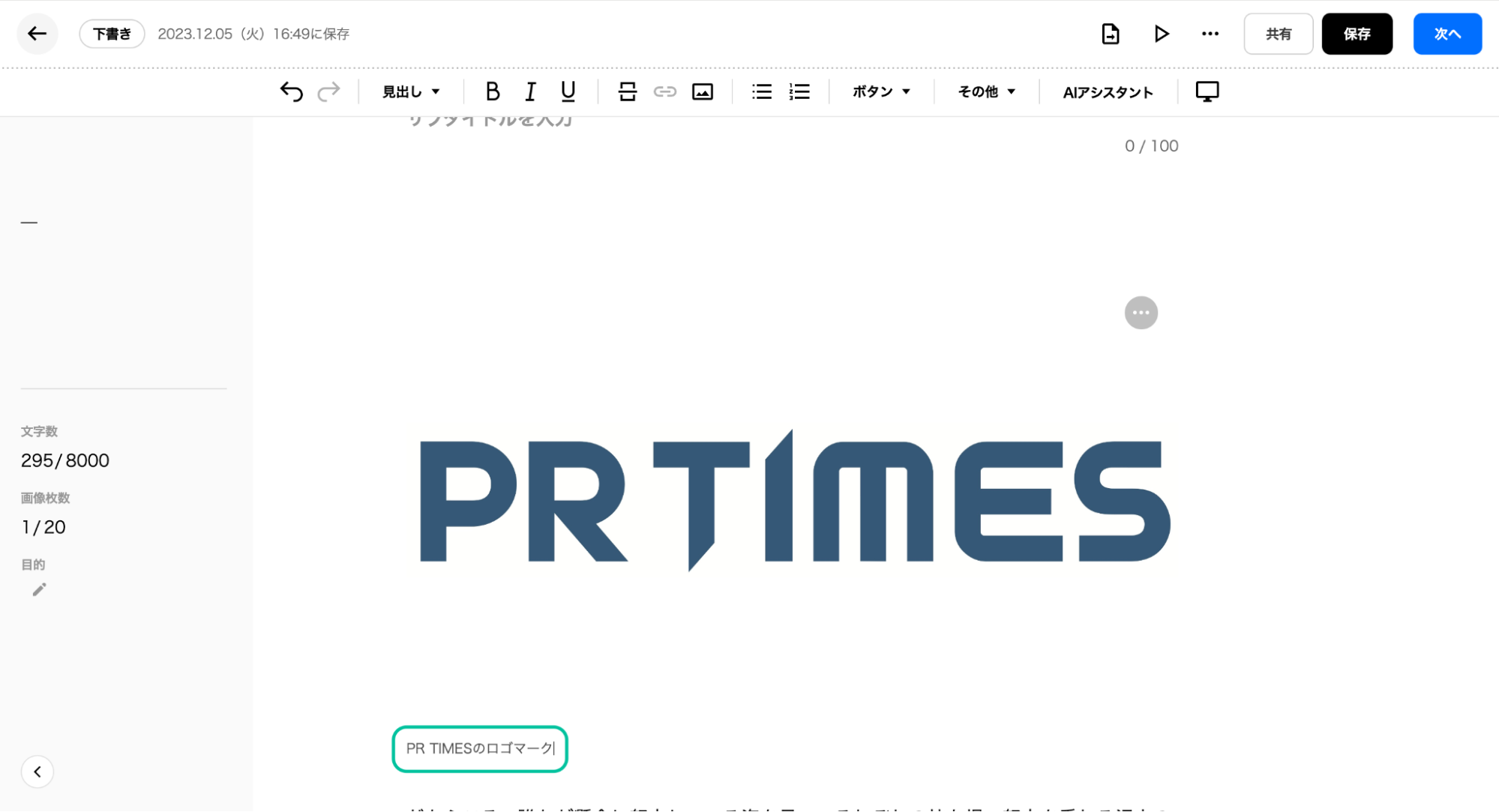
Task: Open the 見出し heading dropdown
Action: click(411, 91)
